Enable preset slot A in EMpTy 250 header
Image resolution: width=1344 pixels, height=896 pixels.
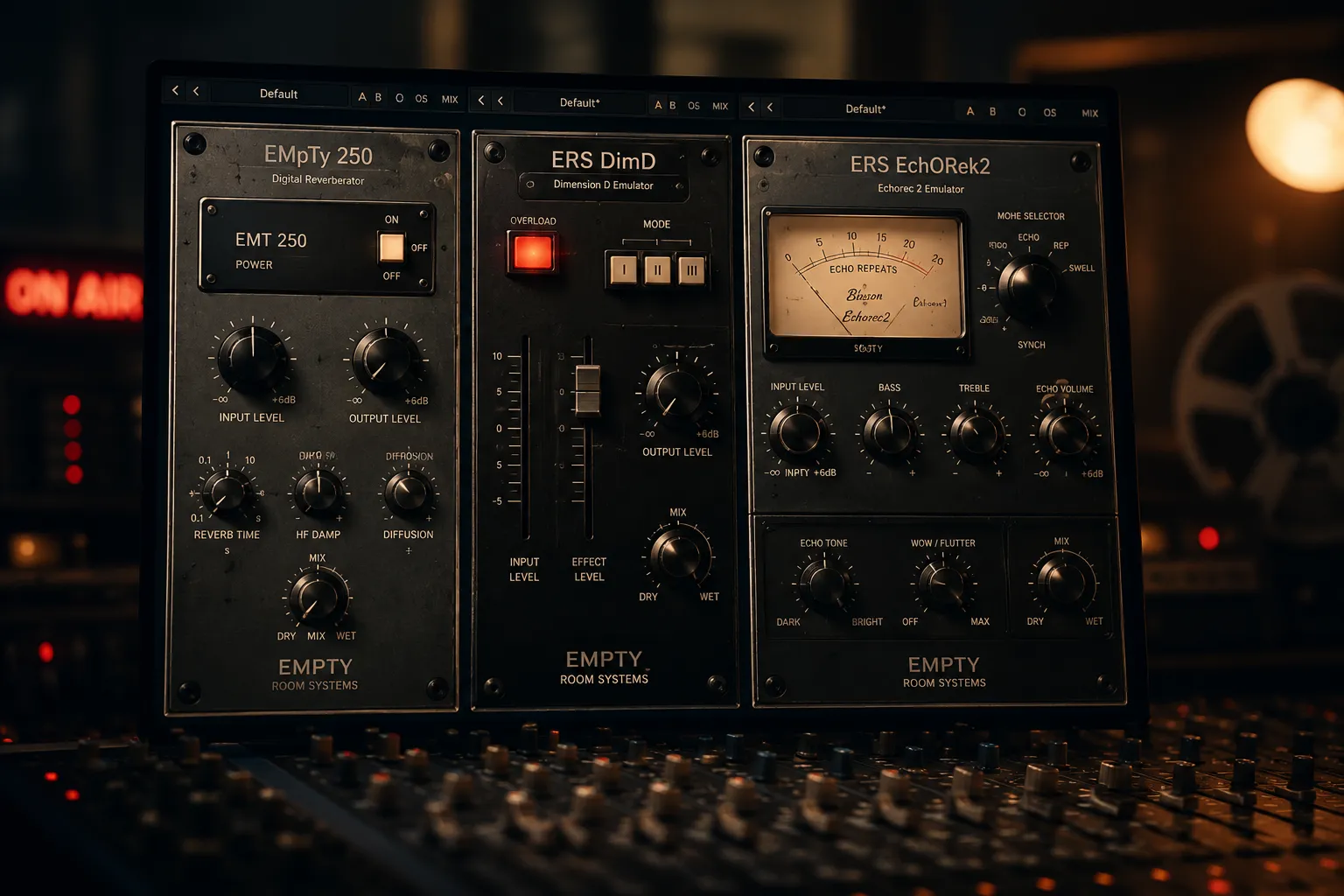(362, 97)
